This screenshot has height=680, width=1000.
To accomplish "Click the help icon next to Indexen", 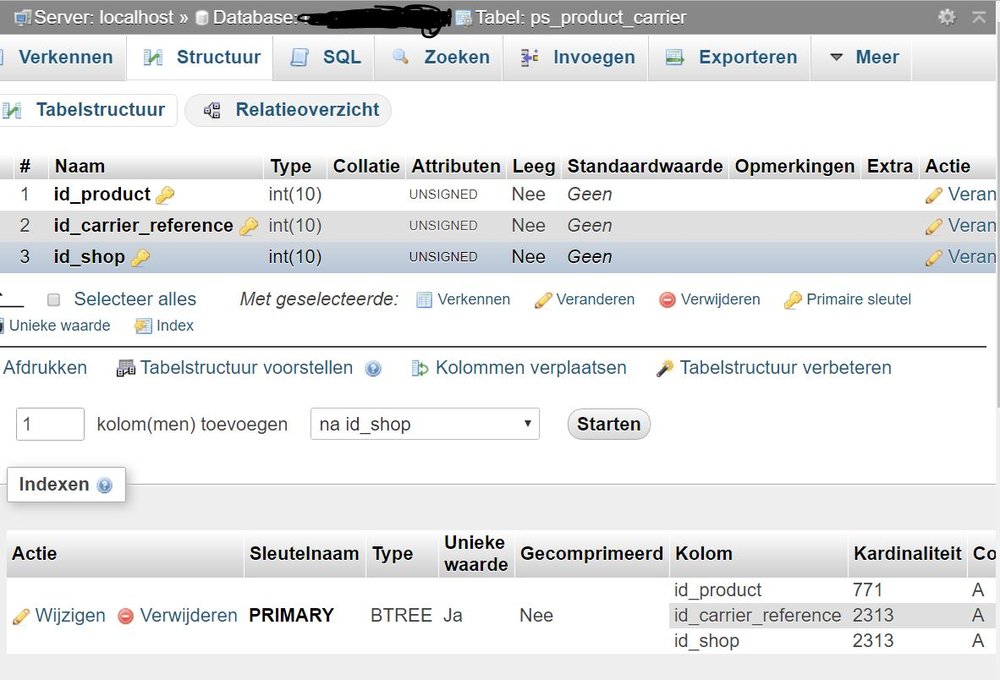I will (x=105, y=486).
